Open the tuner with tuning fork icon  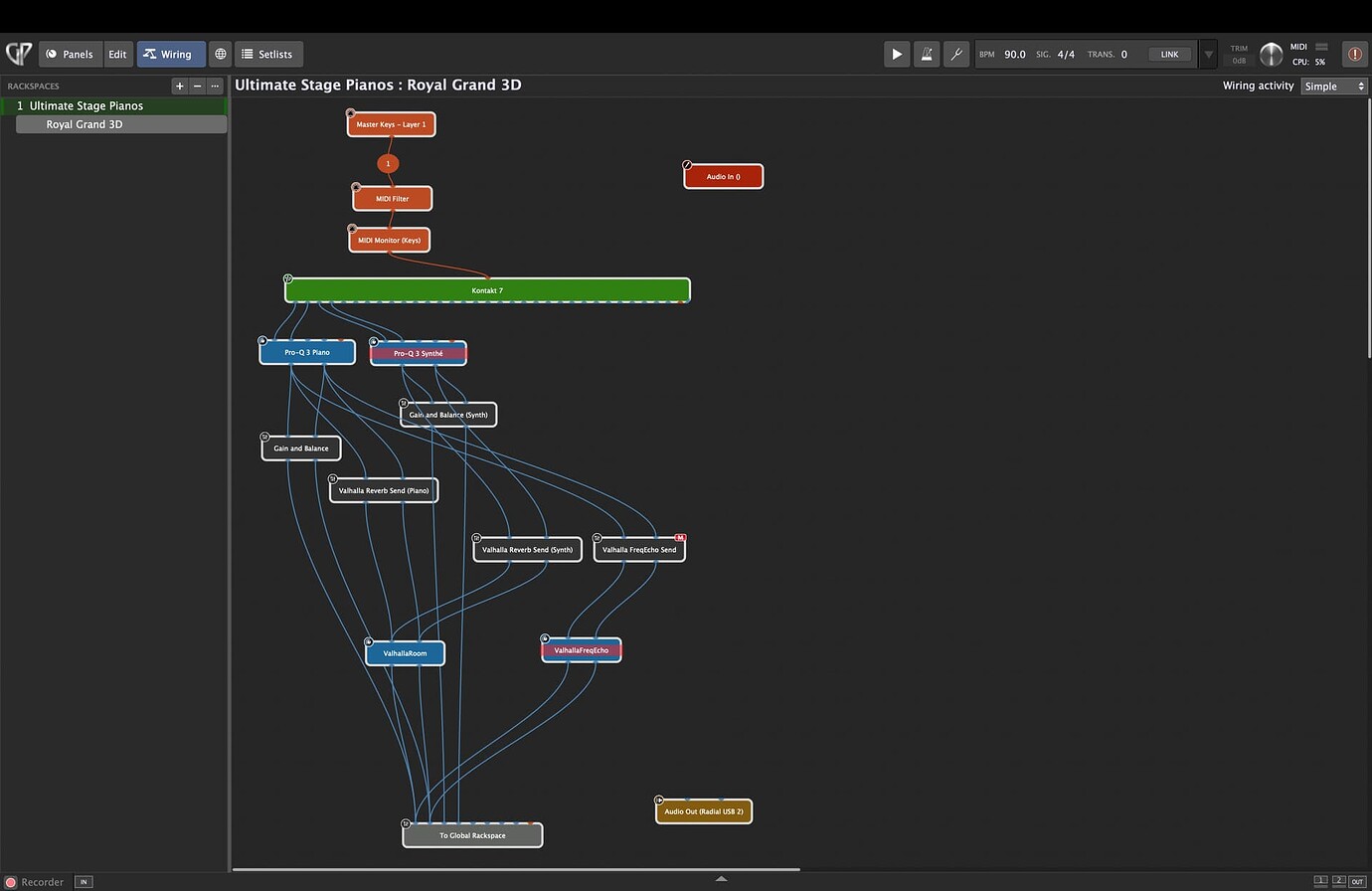click(956, 54)
